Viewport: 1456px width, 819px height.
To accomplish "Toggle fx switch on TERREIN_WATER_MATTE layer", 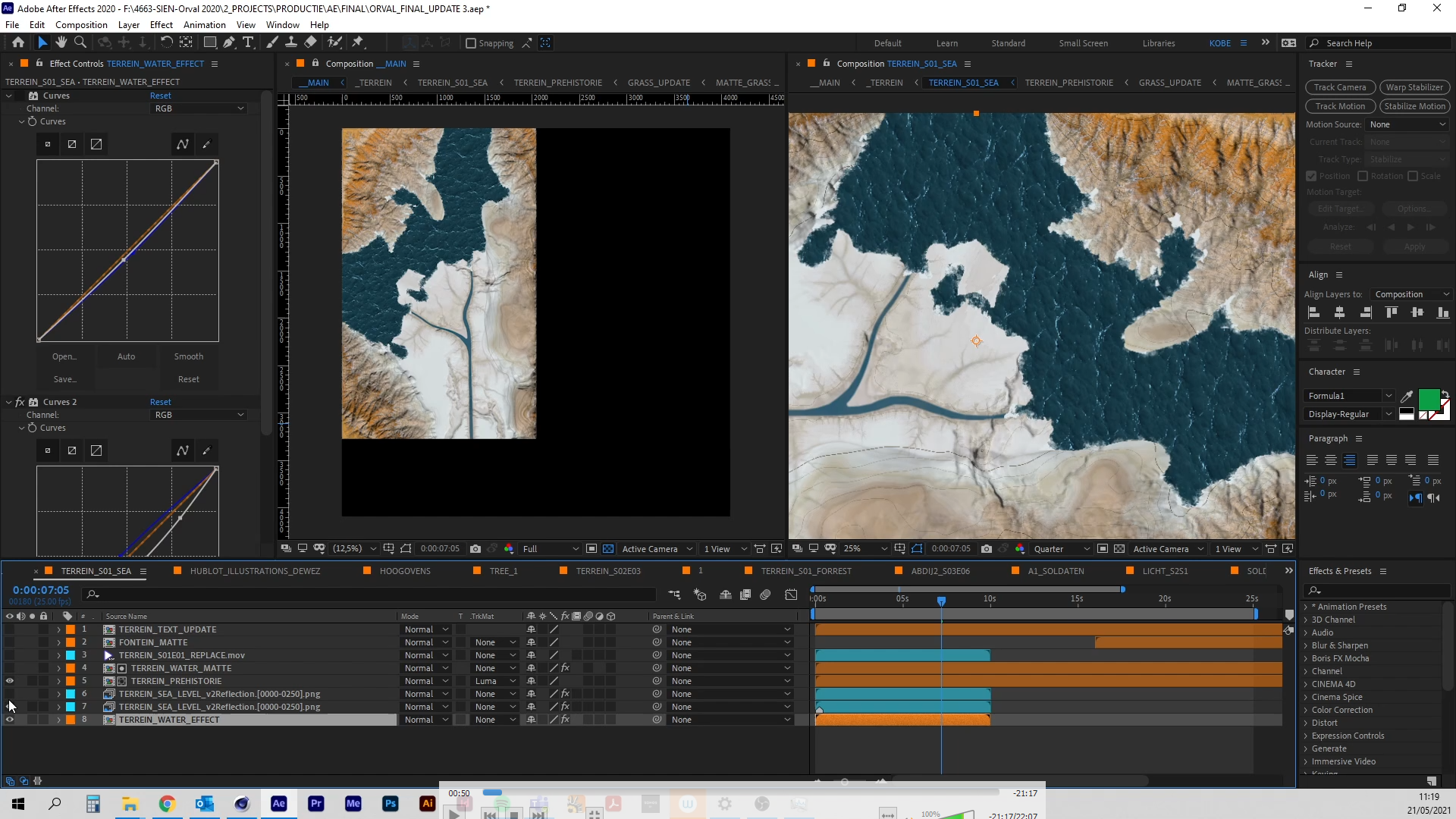I will 565,668.
